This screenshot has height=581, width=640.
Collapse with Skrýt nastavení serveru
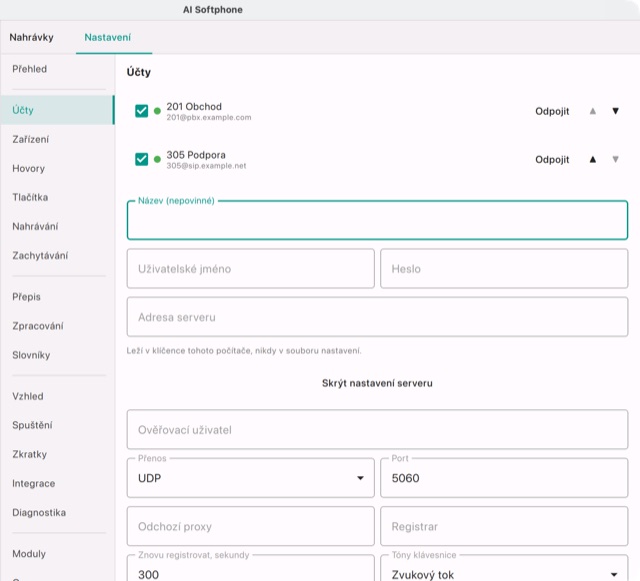click(x=377, y=383)
